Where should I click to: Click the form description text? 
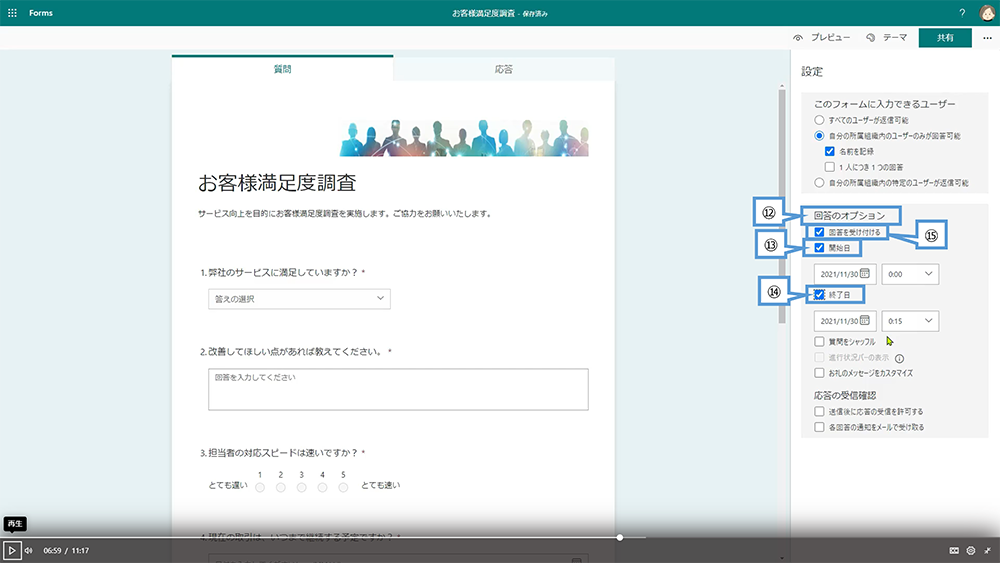pos(345,214)
